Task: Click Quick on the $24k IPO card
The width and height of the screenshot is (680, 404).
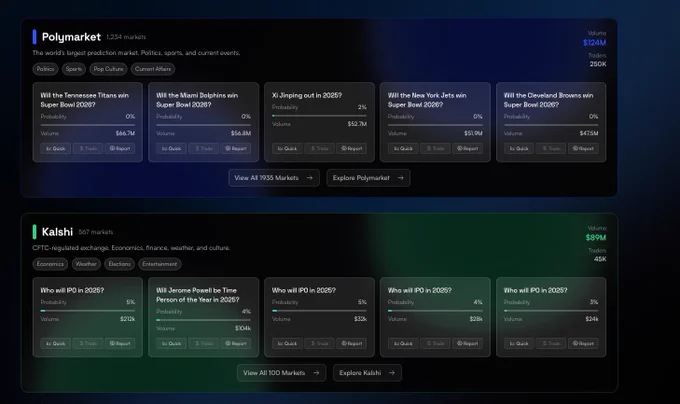Action: point(519,343)
